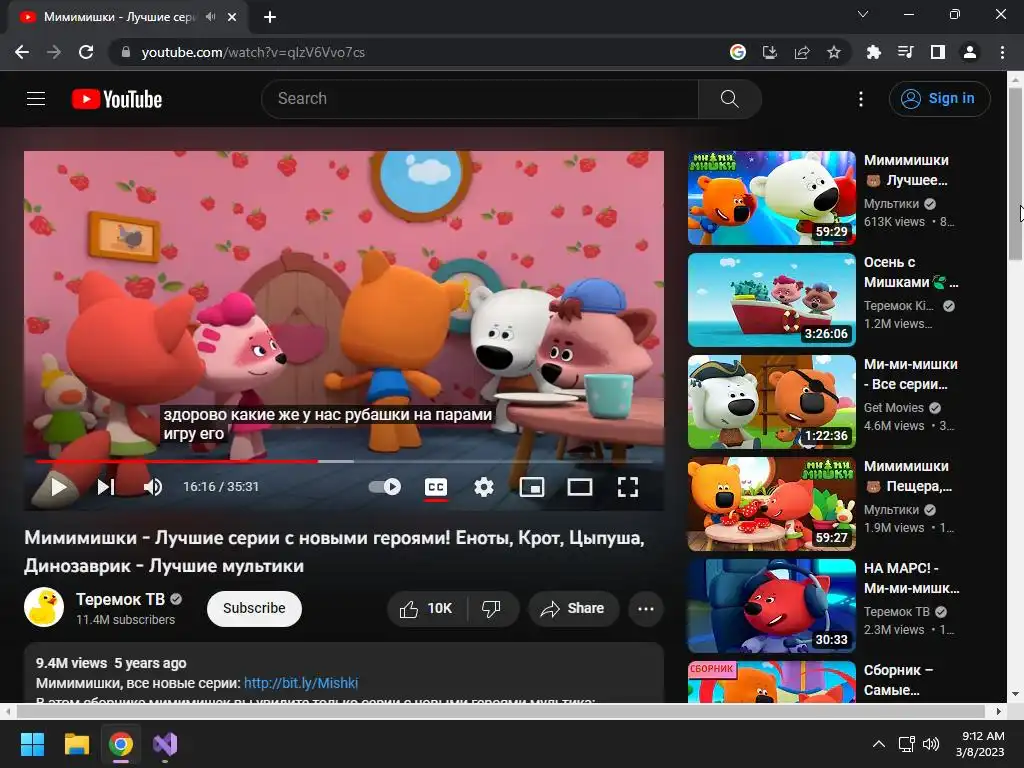Go to YouTube home via logo

117,99
